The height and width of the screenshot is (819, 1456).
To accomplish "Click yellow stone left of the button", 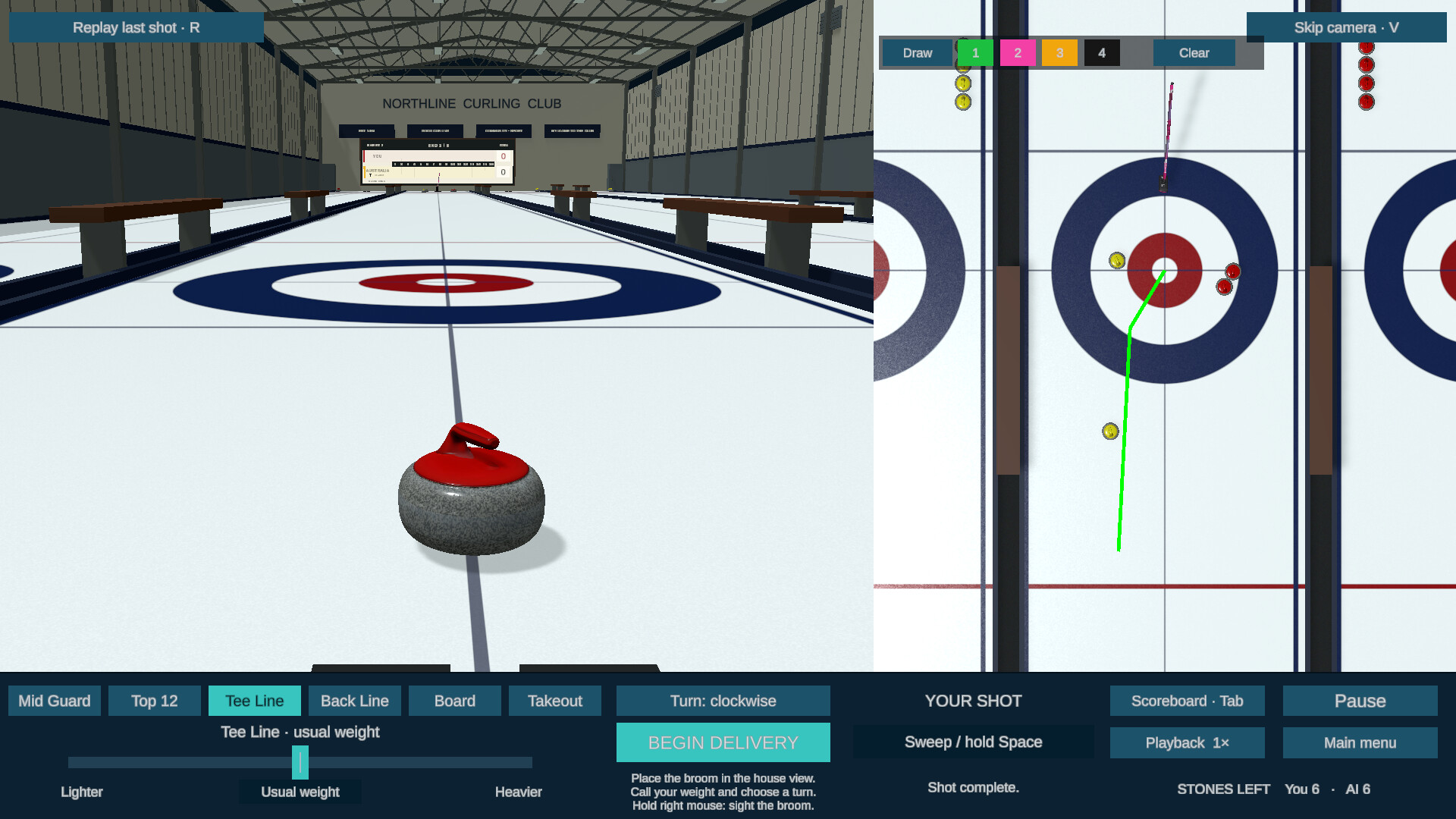I will coord(1117,261).
